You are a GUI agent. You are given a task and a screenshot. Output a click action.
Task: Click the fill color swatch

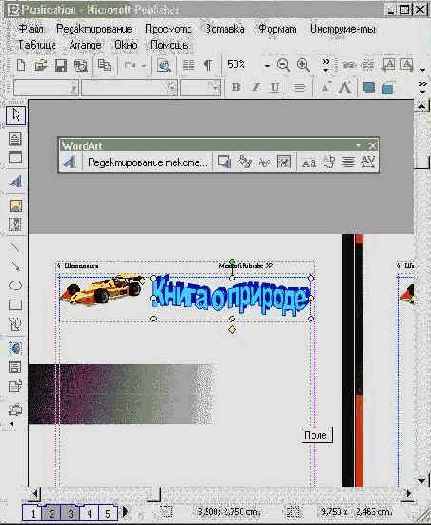[x=368, y=88]
